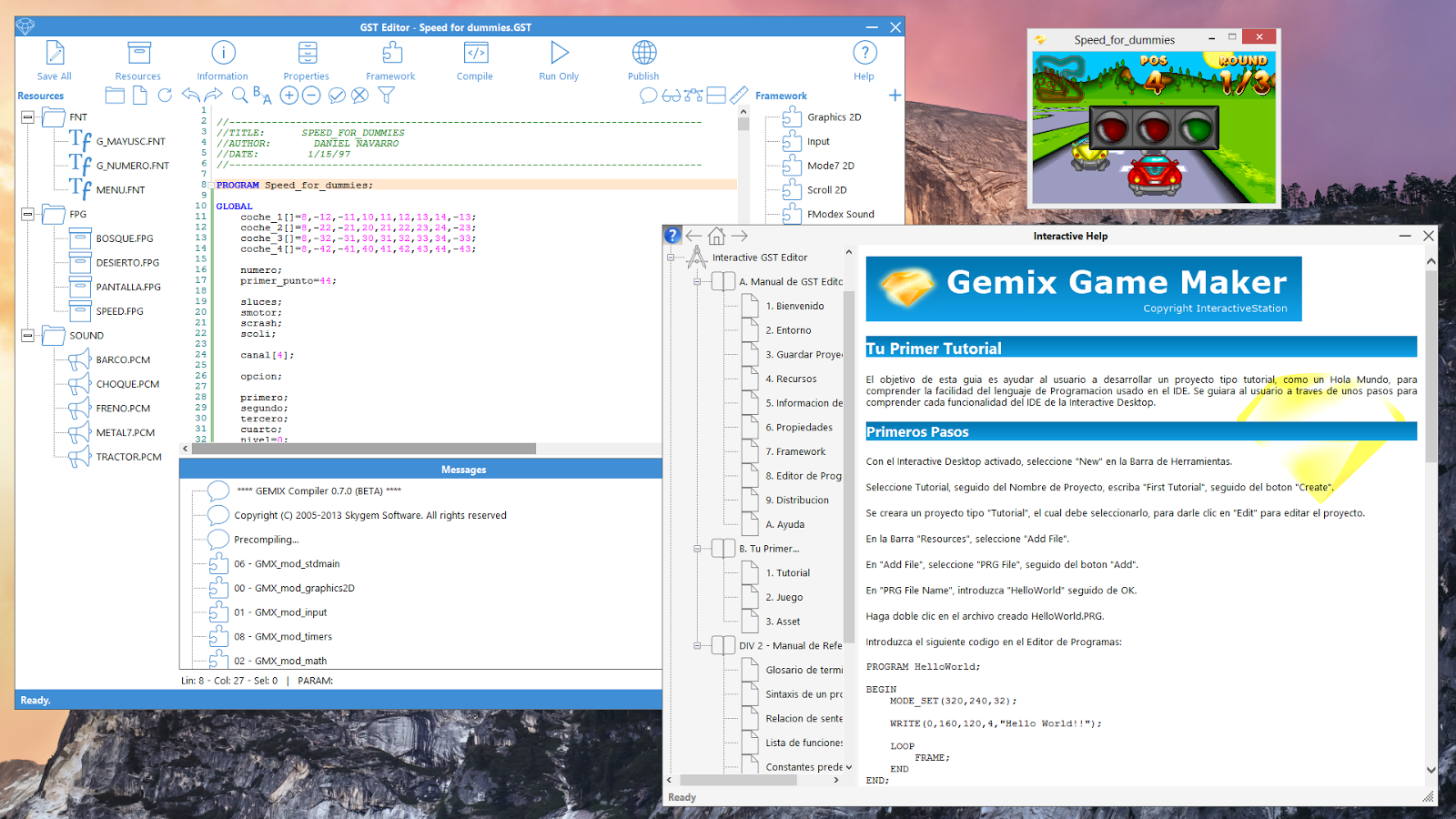Open Help in the GST Editor toolbar
The image size is (1456, 819).
[x=864, y=60]
